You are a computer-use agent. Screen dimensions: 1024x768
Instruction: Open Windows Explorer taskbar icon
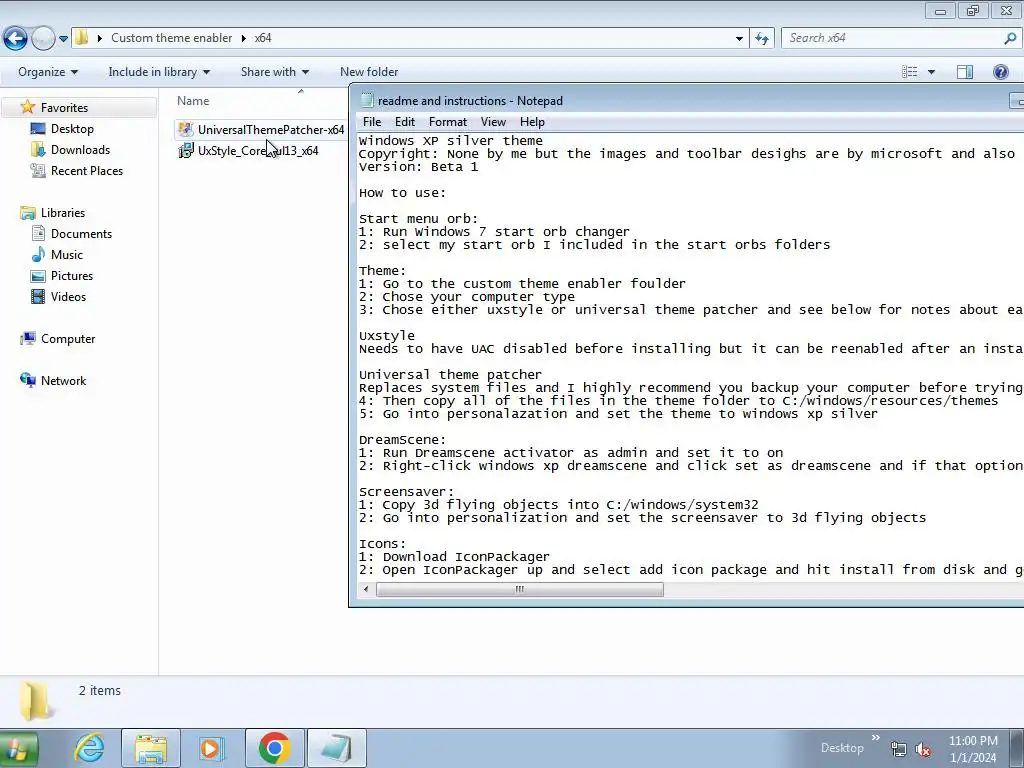151,748
